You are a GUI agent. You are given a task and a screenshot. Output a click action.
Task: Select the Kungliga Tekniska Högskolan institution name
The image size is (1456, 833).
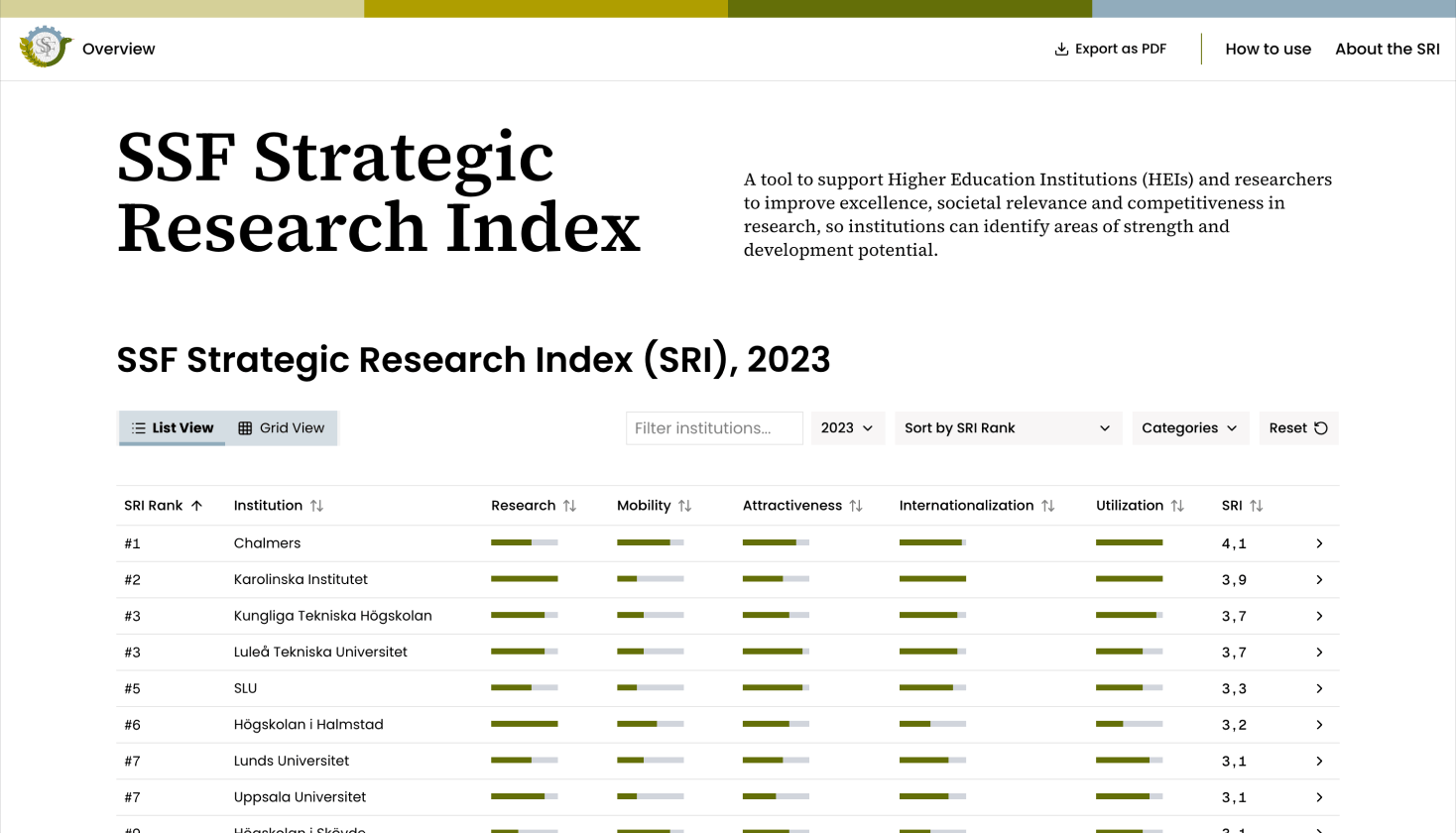coord(333,616)
